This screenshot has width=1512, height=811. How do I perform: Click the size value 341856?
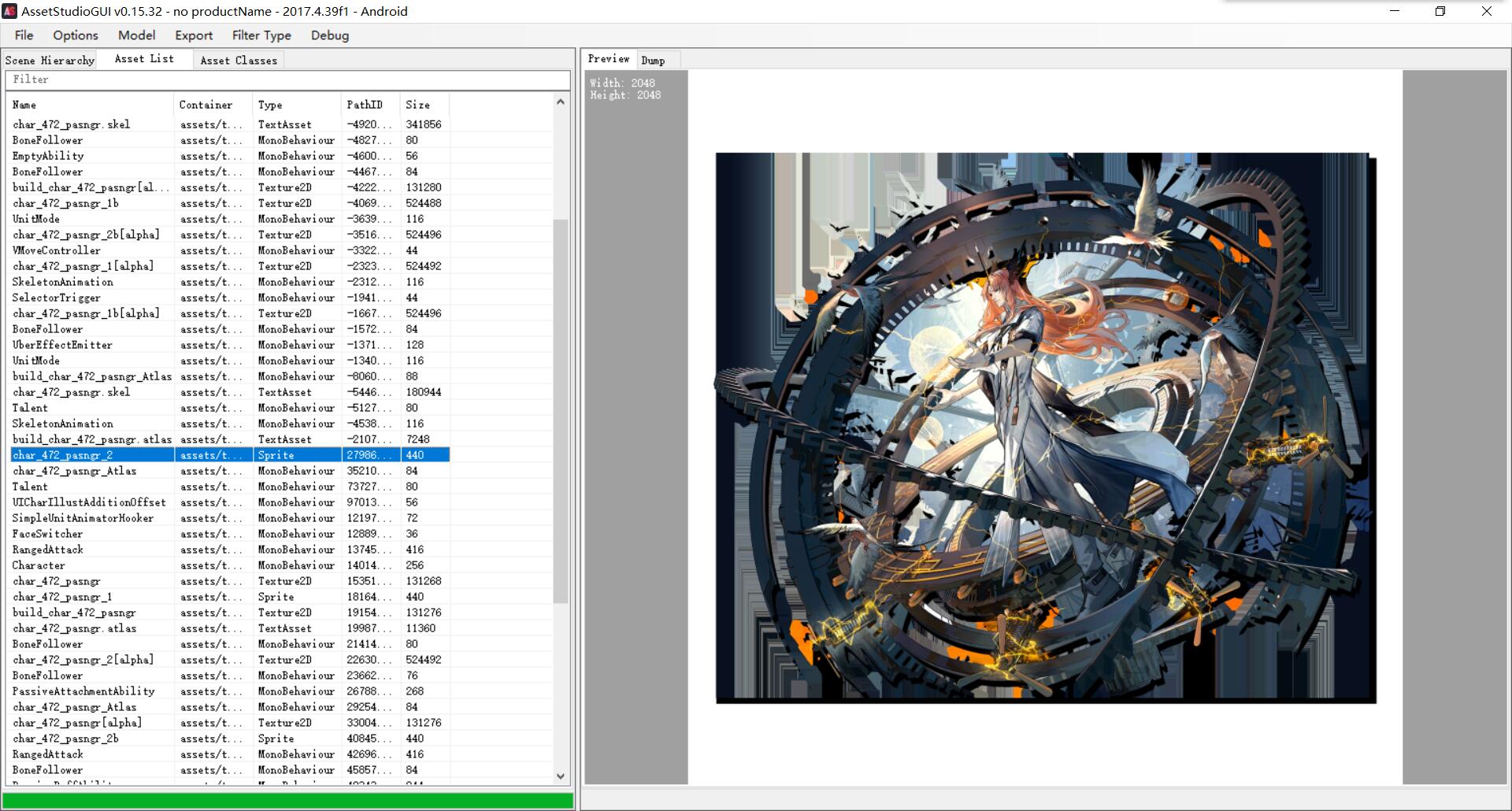tap(424, 124)
